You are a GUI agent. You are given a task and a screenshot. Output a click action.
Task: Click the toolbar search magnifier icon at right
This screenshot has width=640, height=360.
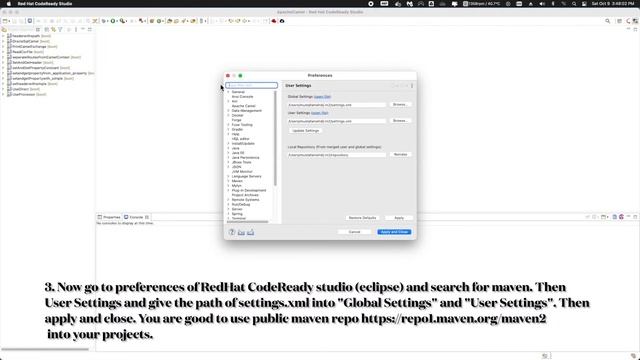click(608, 21)
